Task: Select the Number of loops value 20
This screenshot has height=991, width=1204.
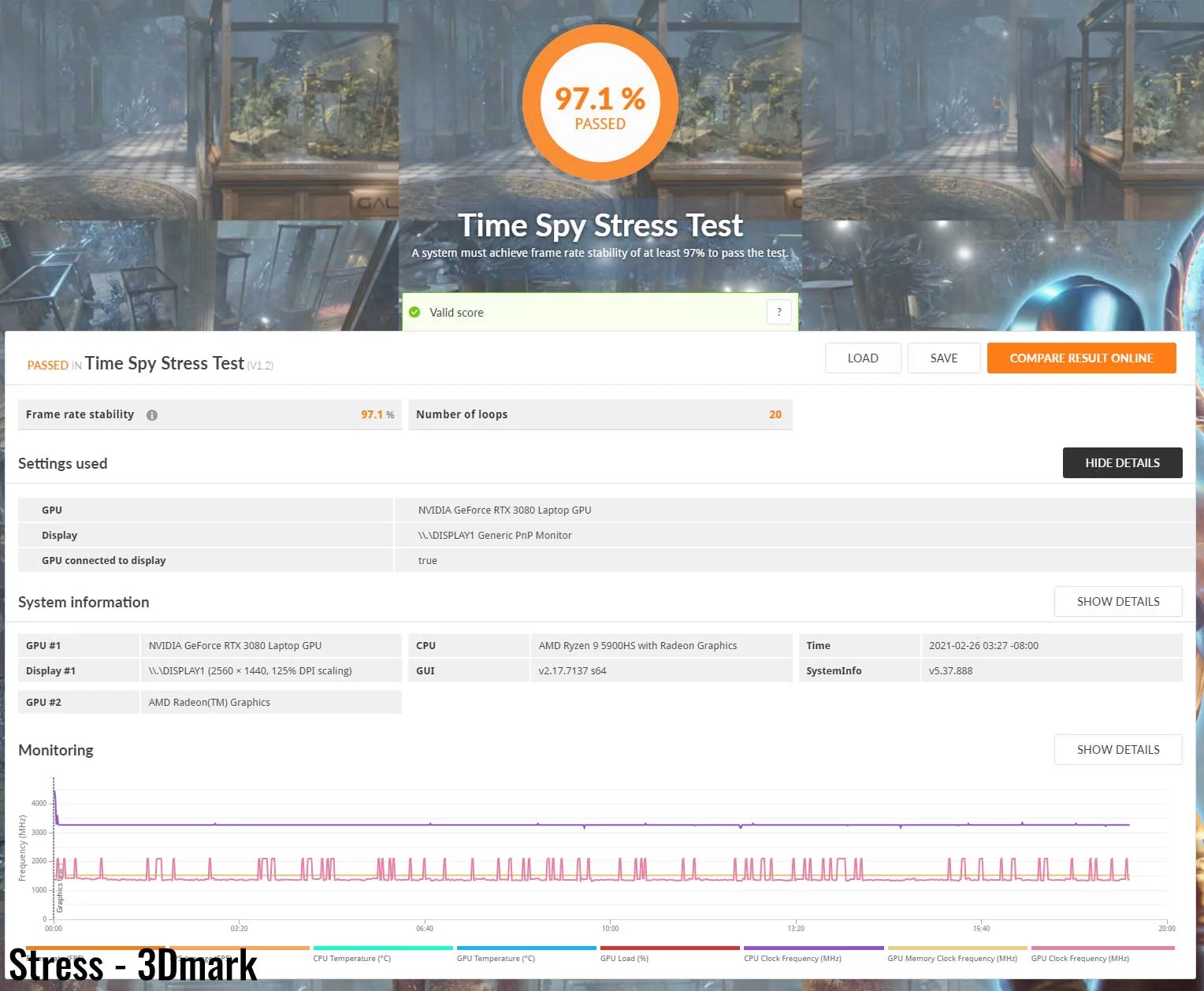Action: 775,414
